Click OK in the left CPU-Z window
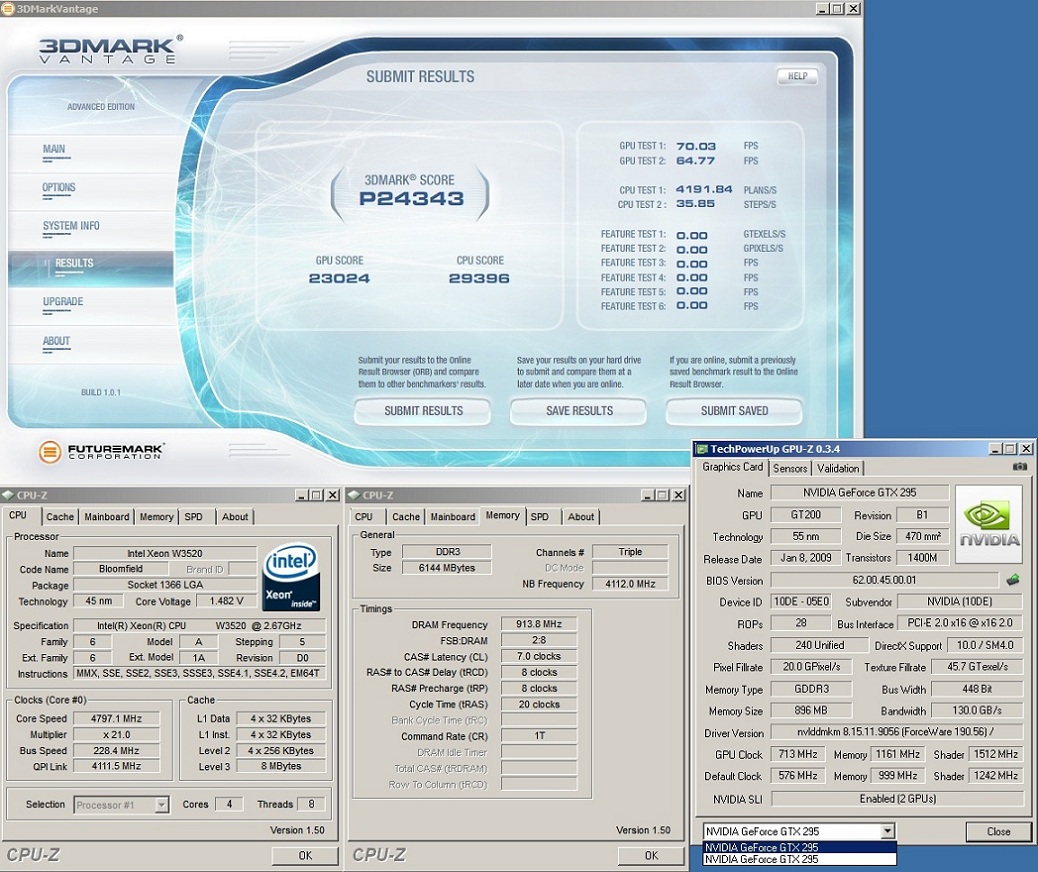 click(305, 855)
